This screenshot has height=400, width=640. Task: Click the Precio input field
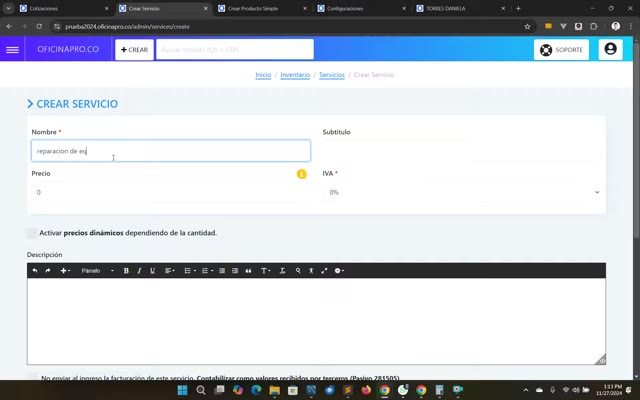(x=171, y=192)
